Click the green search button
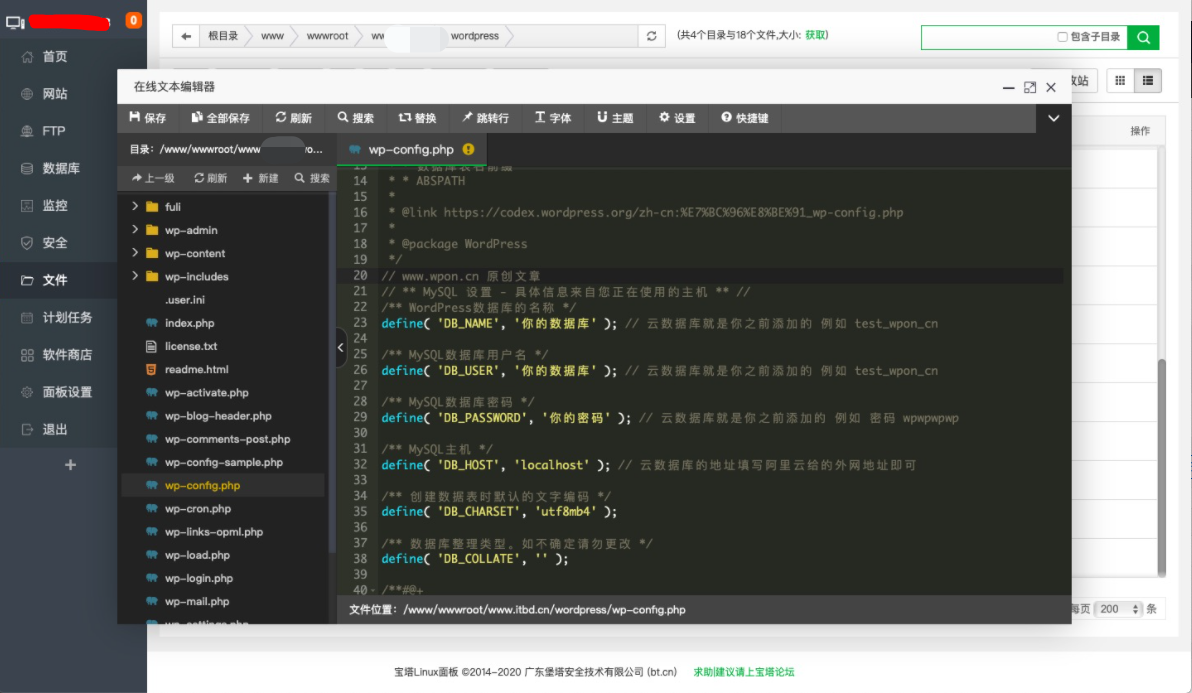The image size is (1192, 693). pos(1143,37)
